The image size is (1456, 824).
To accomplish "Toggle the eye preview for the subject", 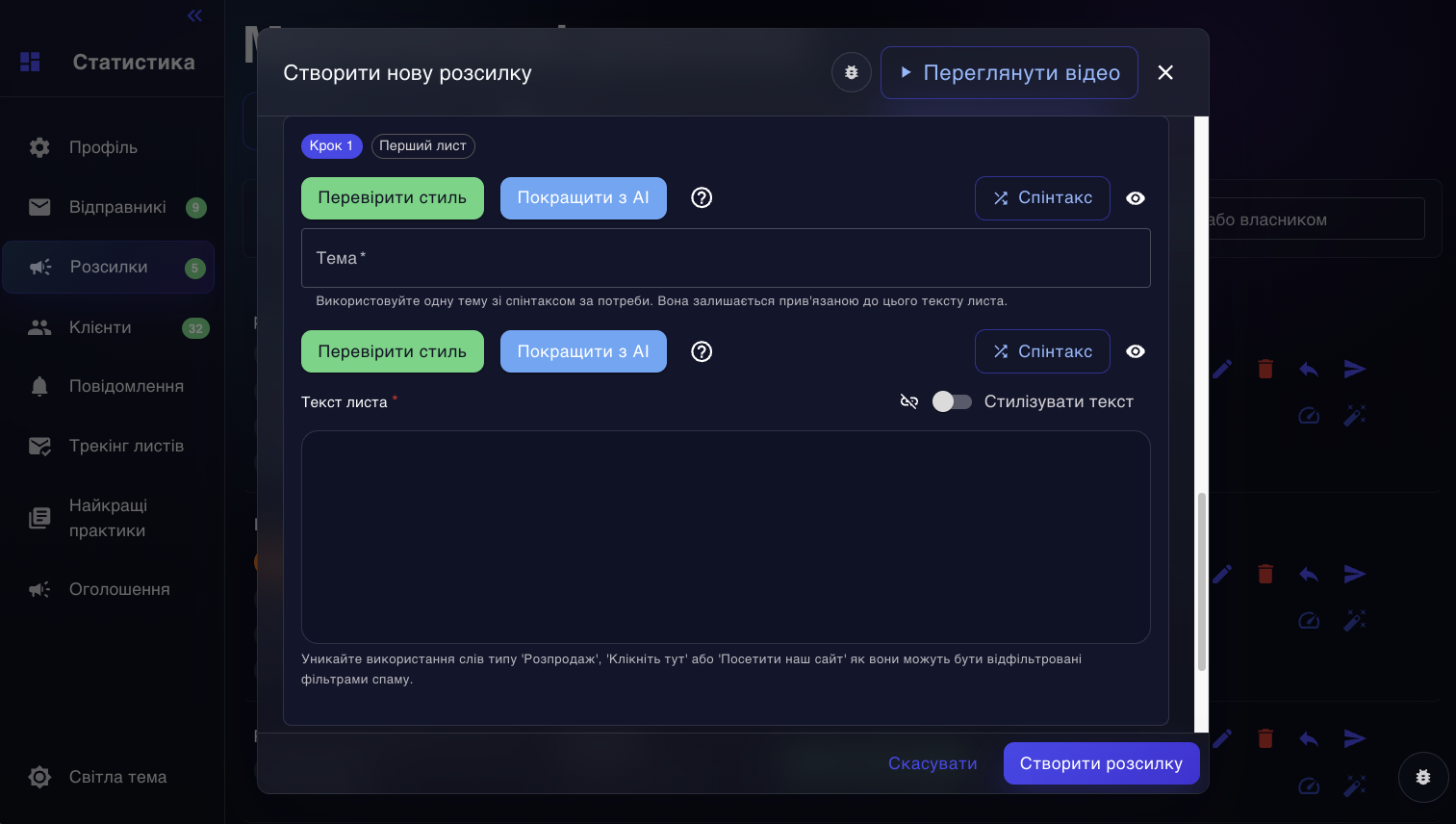I will point(1136,197).
